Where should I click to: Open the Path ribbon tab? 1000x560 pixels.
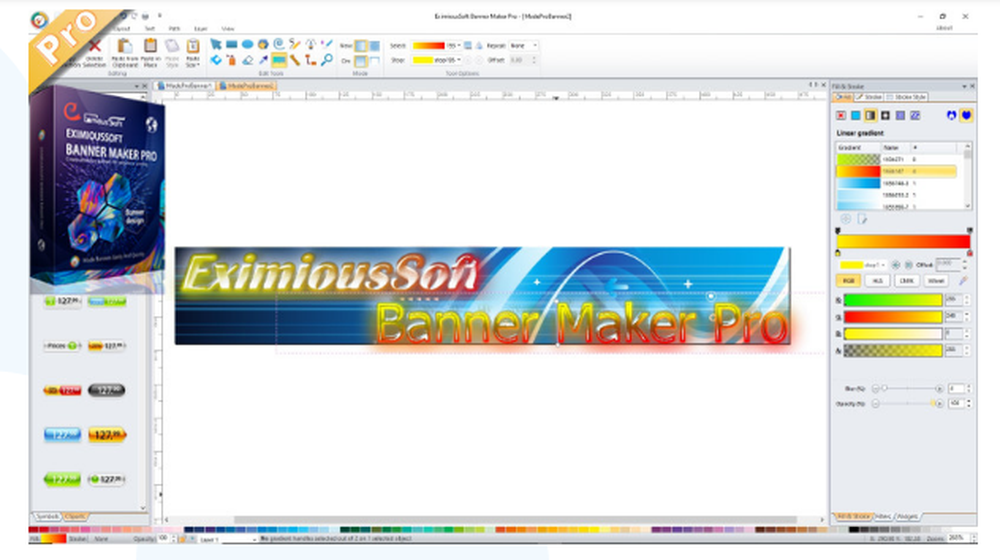tap(174, 29)
